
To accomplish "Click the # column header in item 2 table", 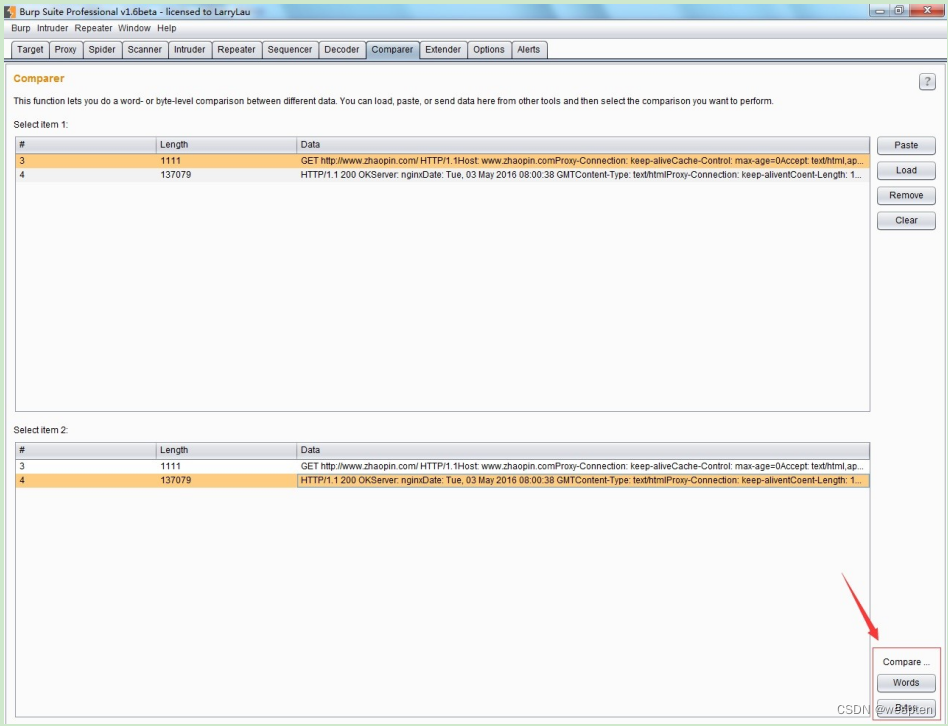I will (86, 450).
